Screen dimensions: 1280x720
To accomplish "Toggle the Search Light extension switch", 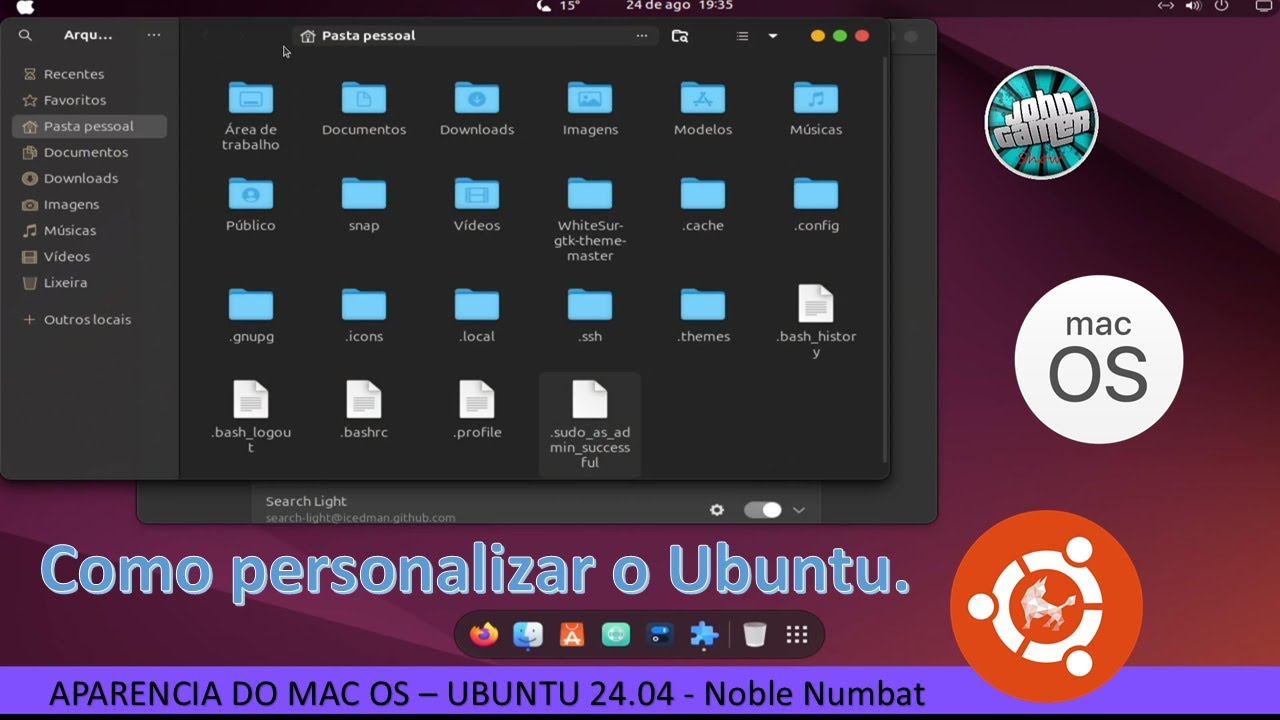I will point(763,510).
